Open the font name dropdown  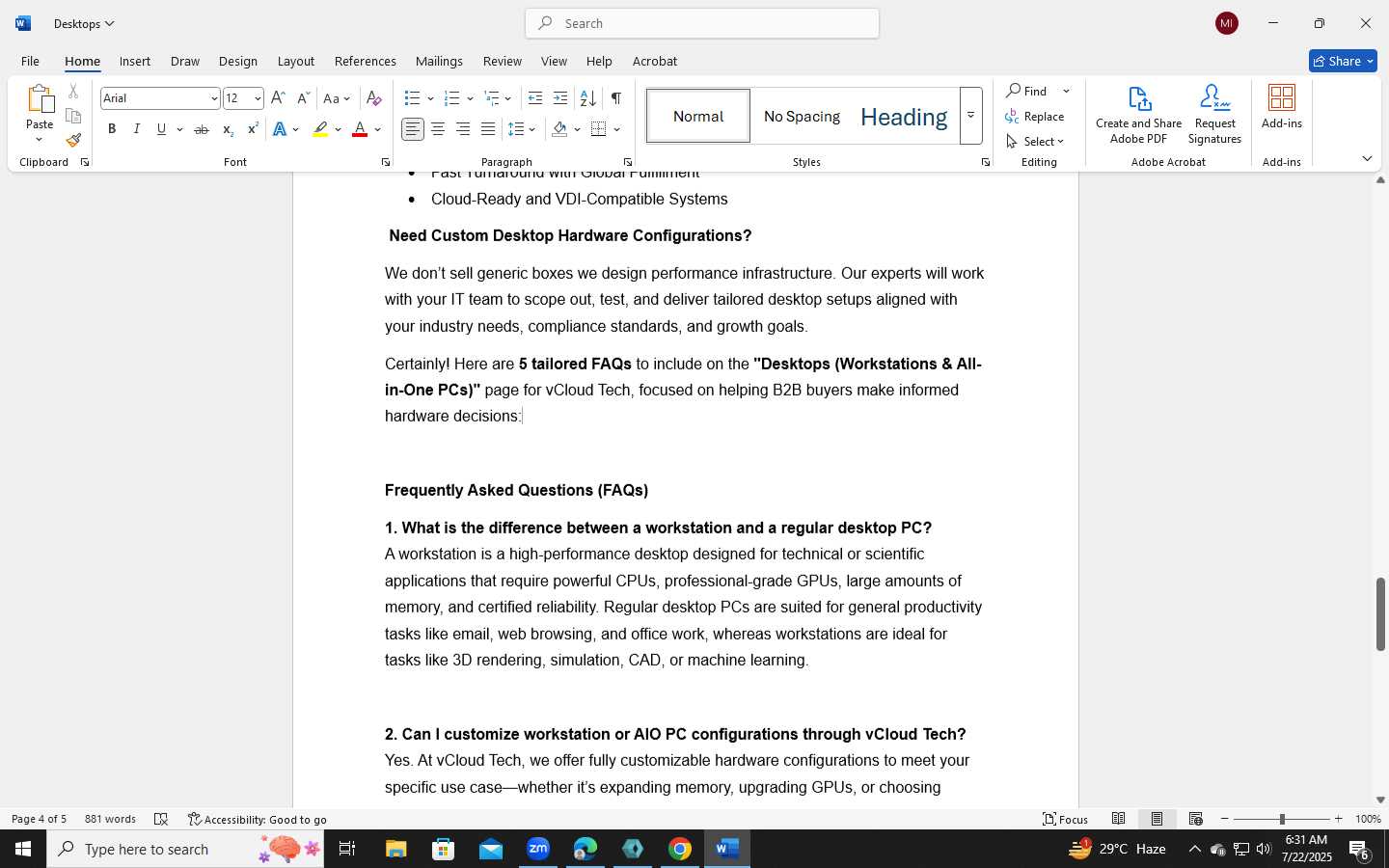point(214,98)
